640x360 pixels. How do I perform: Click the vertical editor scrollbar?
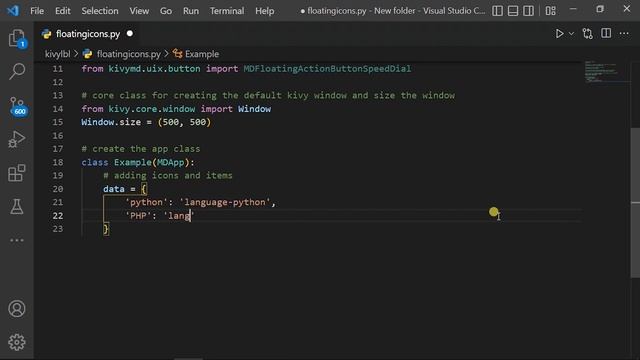635,203
